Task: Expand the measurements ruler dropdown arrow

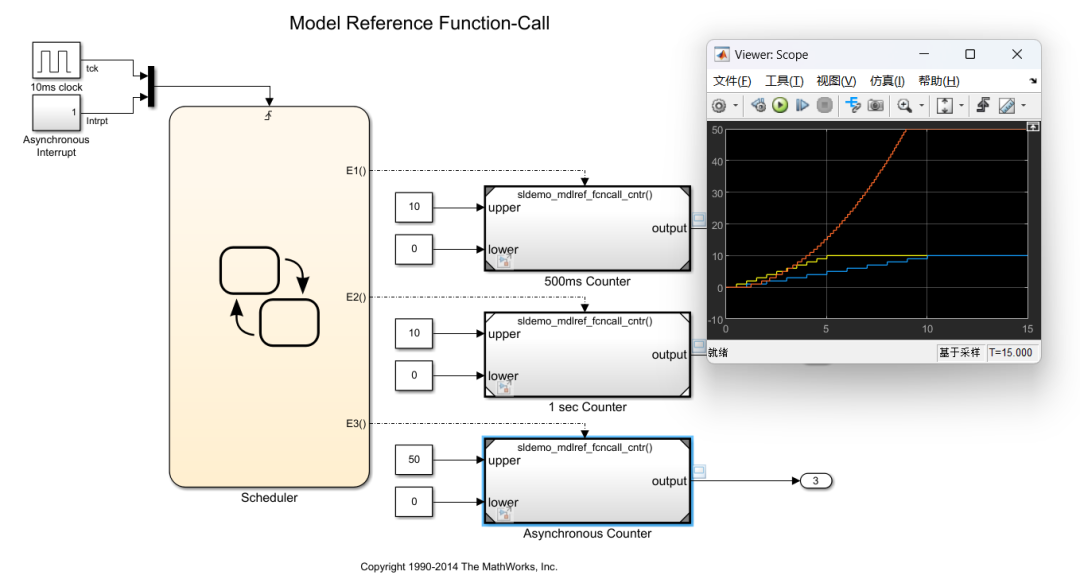Action: click(1024, 105)
